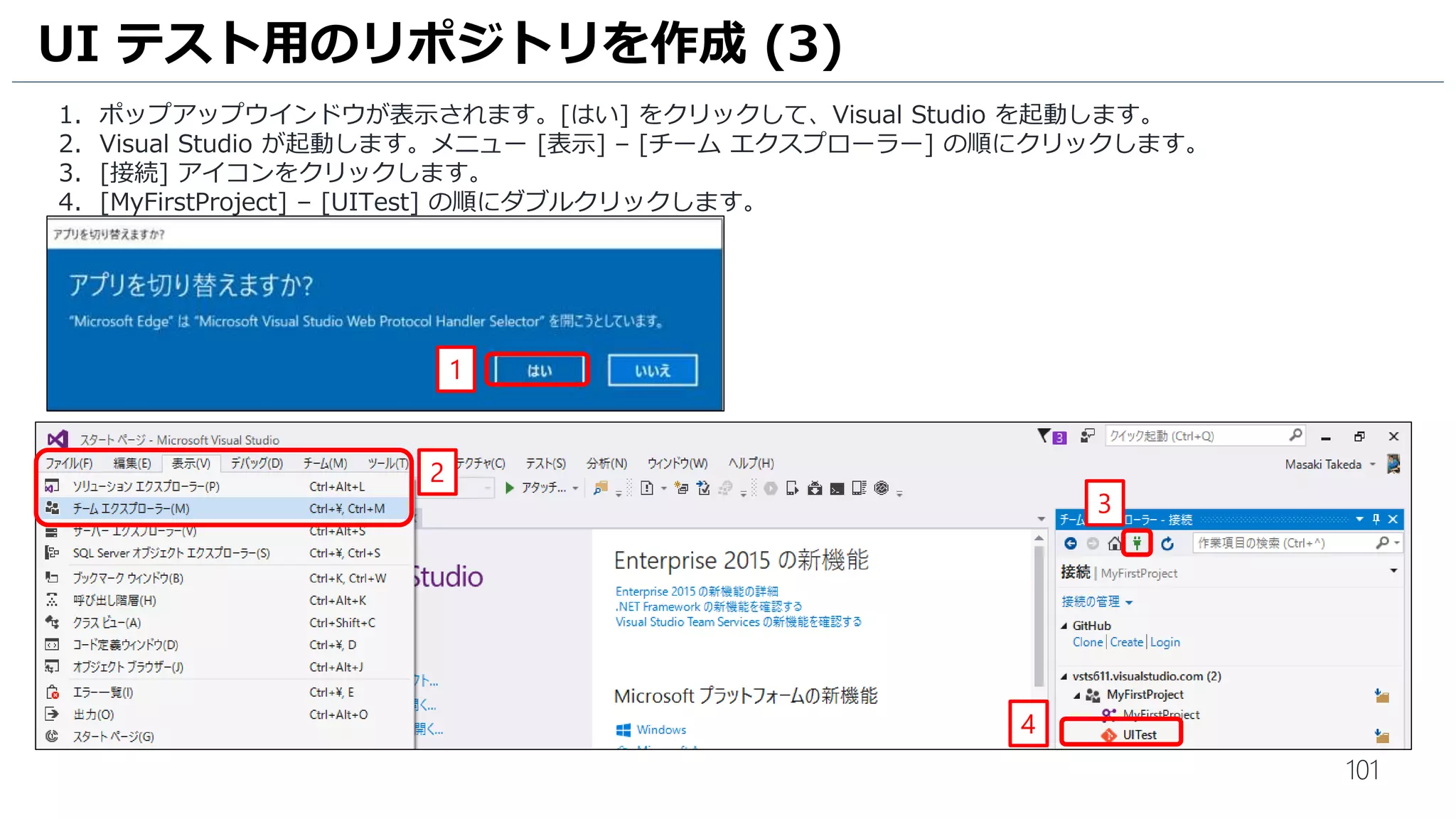Select ブックマーク ウィンドウ(B) menu entry
This screenshot has height=819, width=1456.
pyautogui.click(x=225, y=578)
